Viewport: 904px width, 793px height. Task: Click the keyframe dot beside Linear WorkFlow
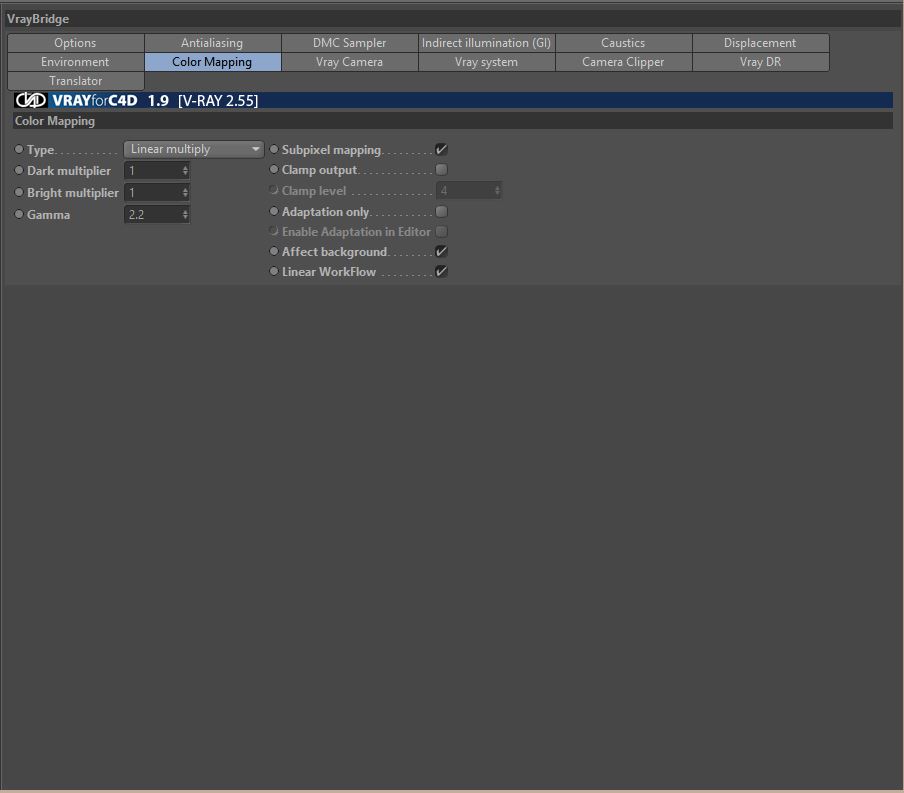point(274,271)
